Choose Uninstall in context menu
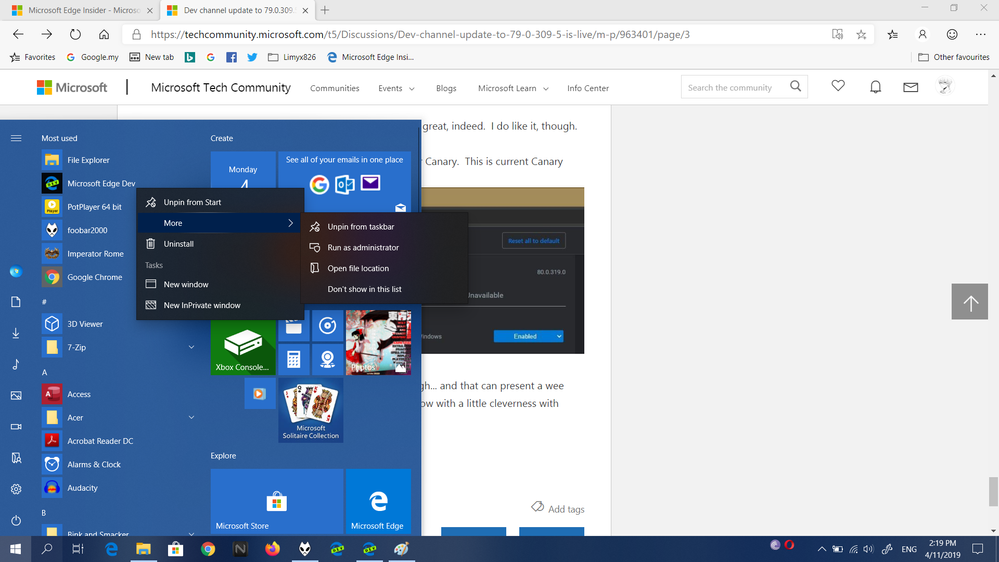 [220, 244]
